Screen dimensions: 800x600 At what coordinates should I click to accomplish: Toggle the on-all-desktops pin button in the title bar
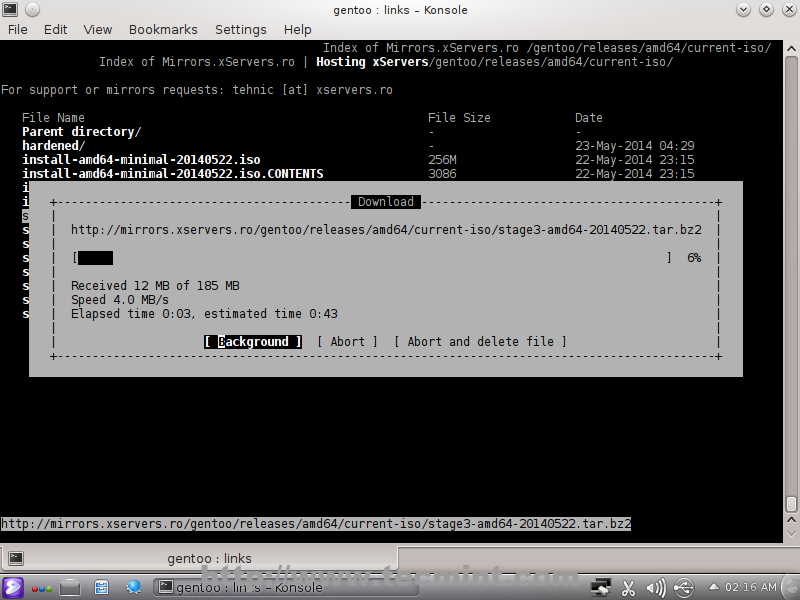coord(33,9)
